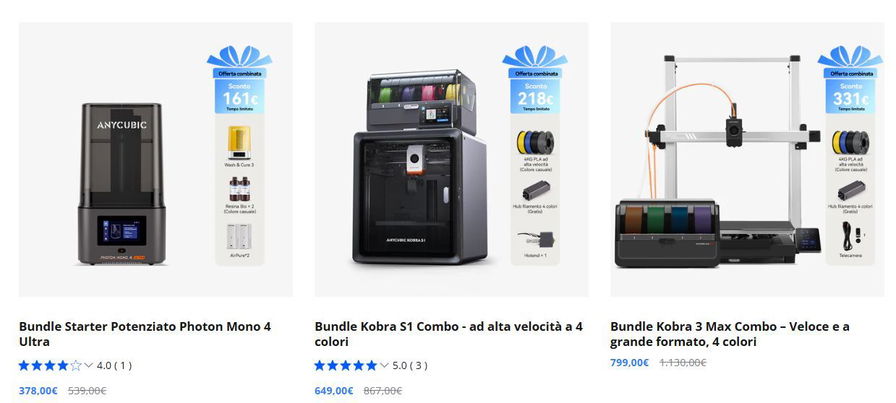Screen dimensions: 896x403
Task: Open the Kobra S1 Combo printer image
Action: pyautogui.click(x=421, y=167)
